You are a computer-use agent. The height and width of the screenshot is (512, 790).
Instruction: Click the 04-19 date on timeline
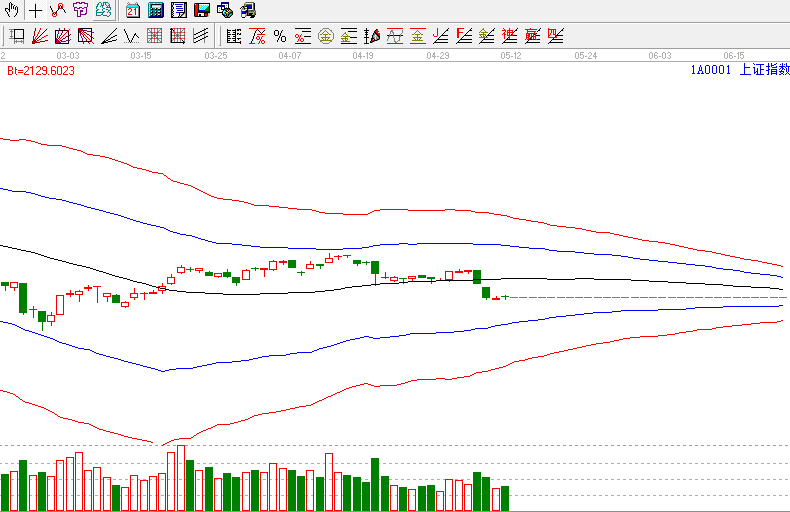tap(363, 56)
